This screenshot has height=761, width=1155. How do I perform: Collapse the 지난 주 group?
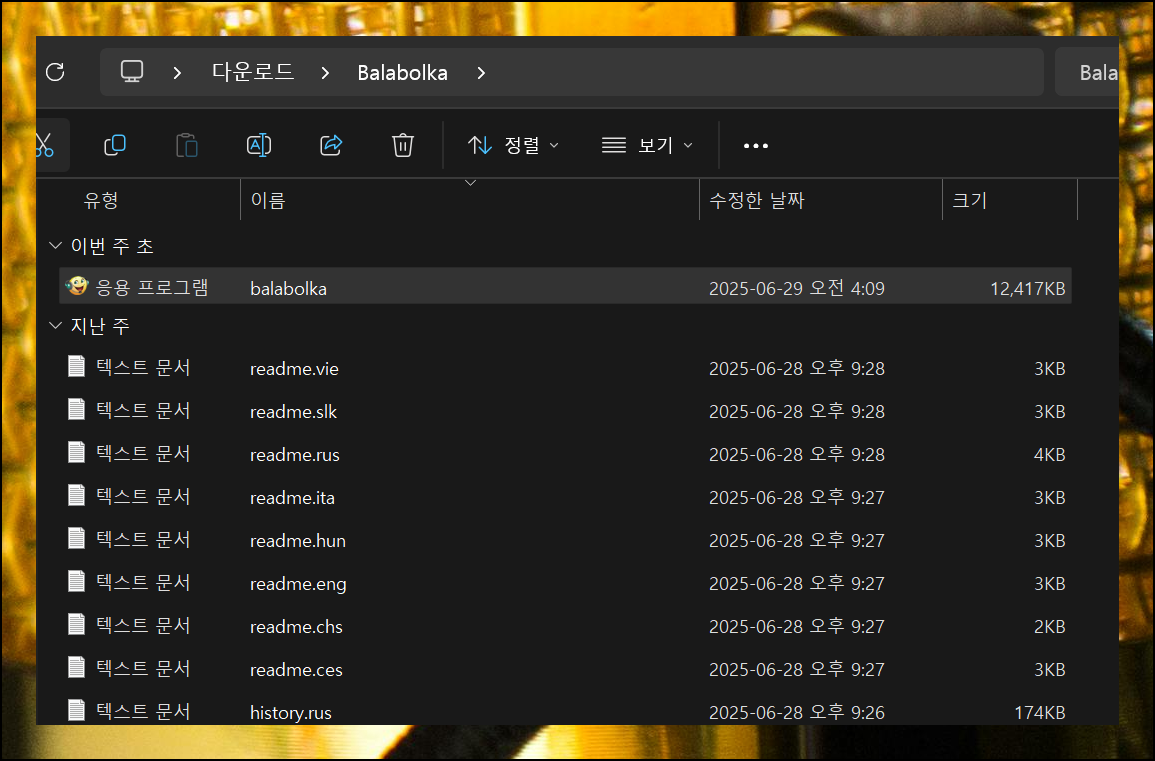[55, 326]
